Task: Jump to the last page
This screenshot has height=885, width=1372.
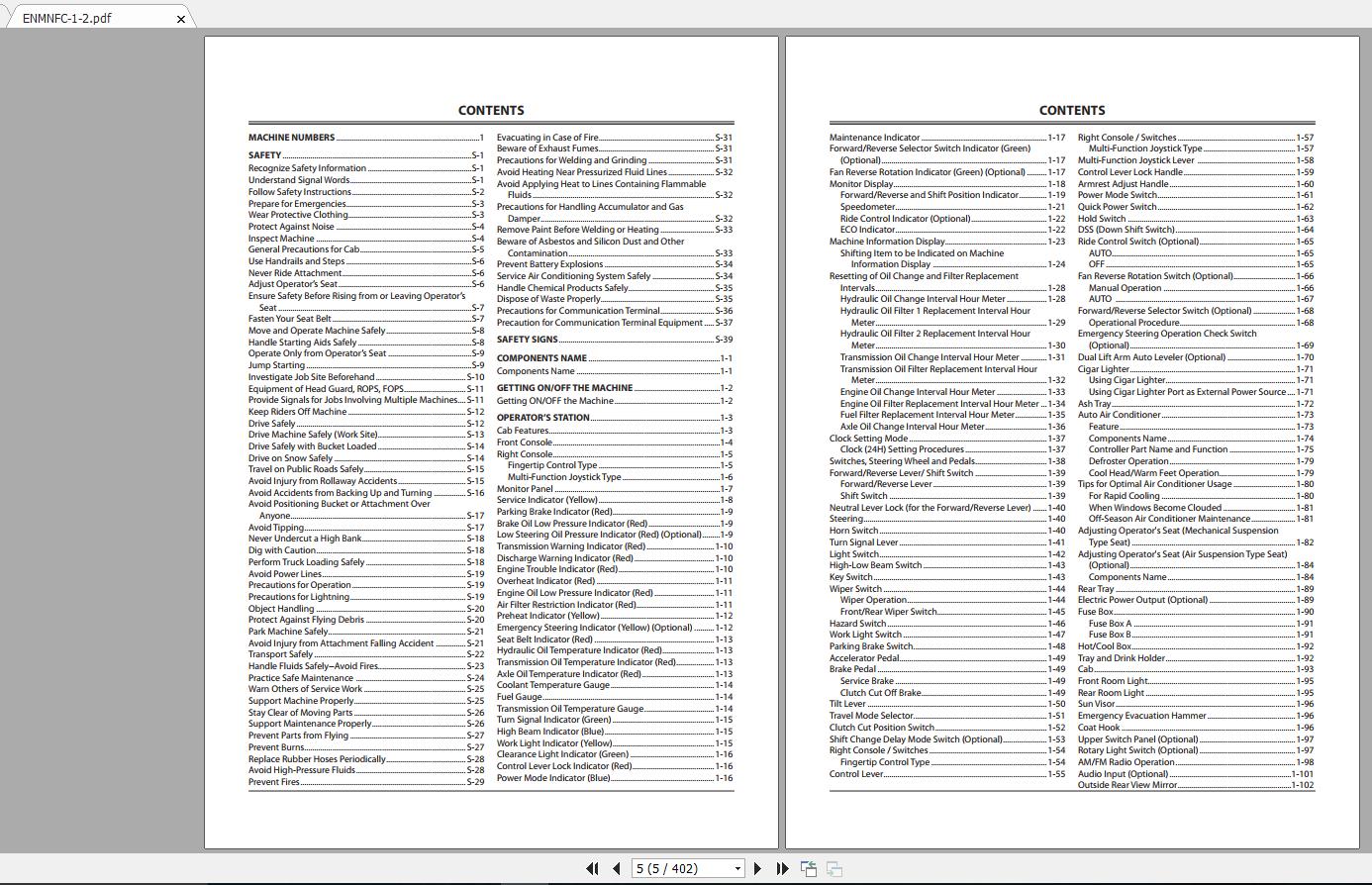Action: coord(782,868)
